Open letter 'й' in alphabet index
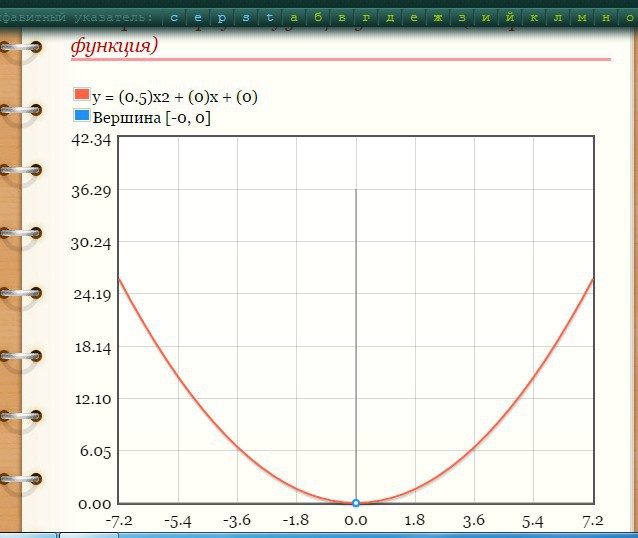Viewport: 638px width, 538px height. pos(510,18)
